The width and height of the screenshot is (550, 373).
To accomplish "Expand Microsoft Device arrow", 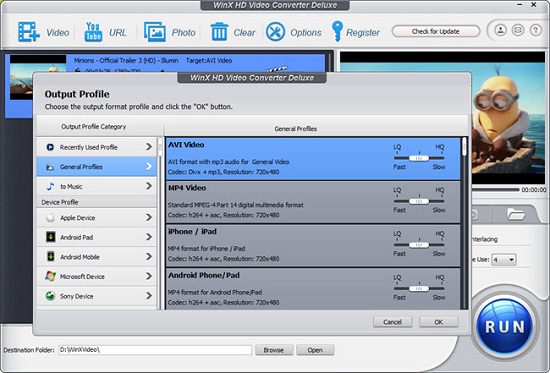I will click(x=149, y=277).
